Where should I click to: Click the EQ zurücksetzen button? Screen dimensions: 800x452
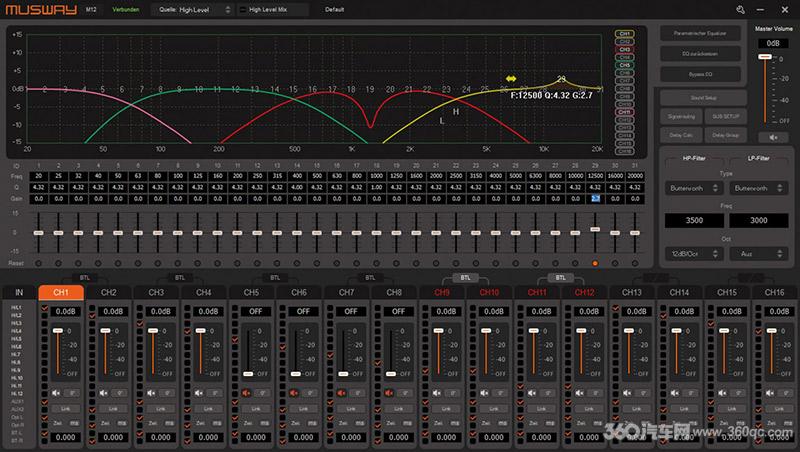pyautogui.click(x=700, y=54)
